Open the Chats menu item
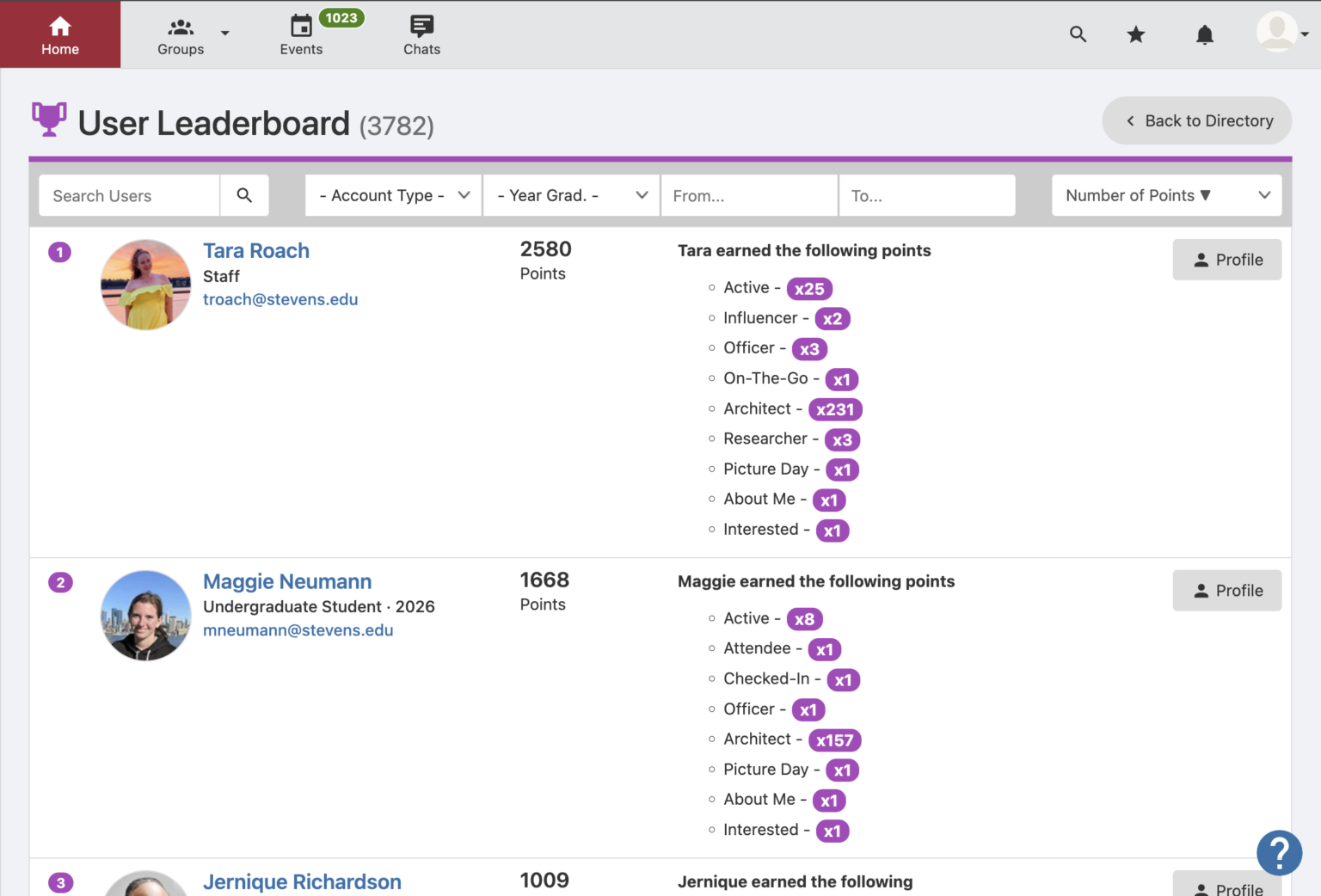The width and height of the screenshot is (1321, 896). (421, 34)
